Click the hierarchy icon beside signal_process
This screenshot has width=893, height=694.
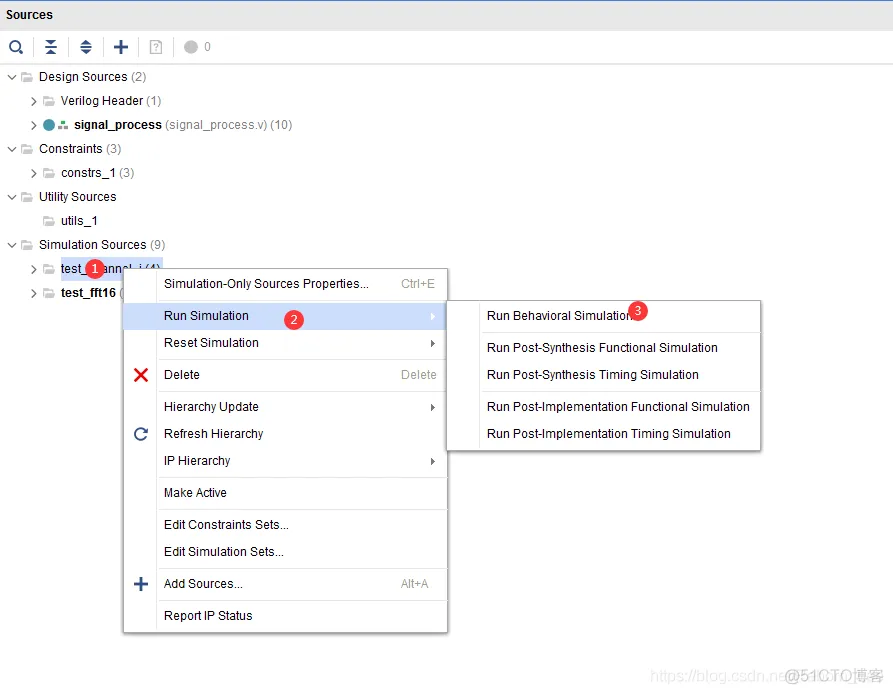coord(63,125)
